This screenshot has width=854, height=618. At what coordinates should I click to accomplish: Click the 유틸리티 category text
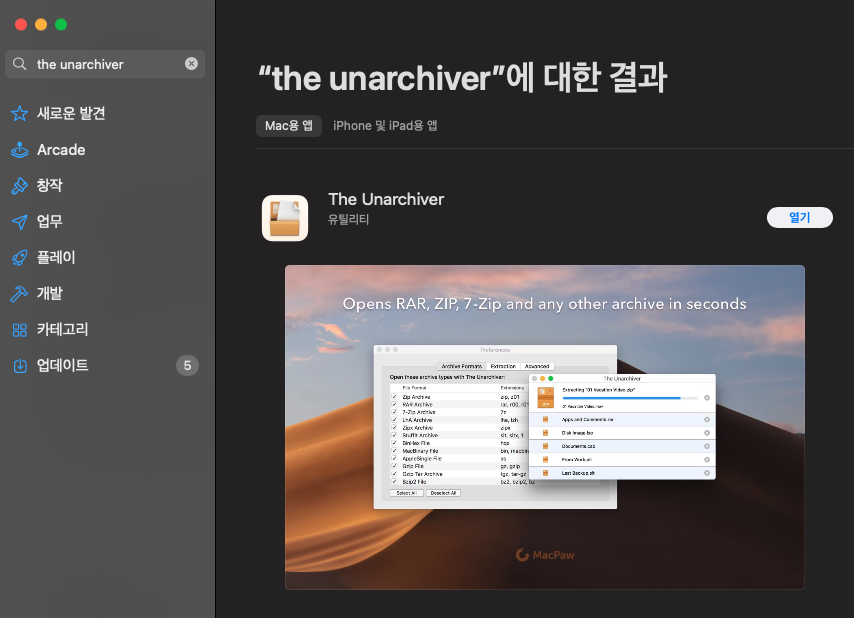click(x=349, y=219)
